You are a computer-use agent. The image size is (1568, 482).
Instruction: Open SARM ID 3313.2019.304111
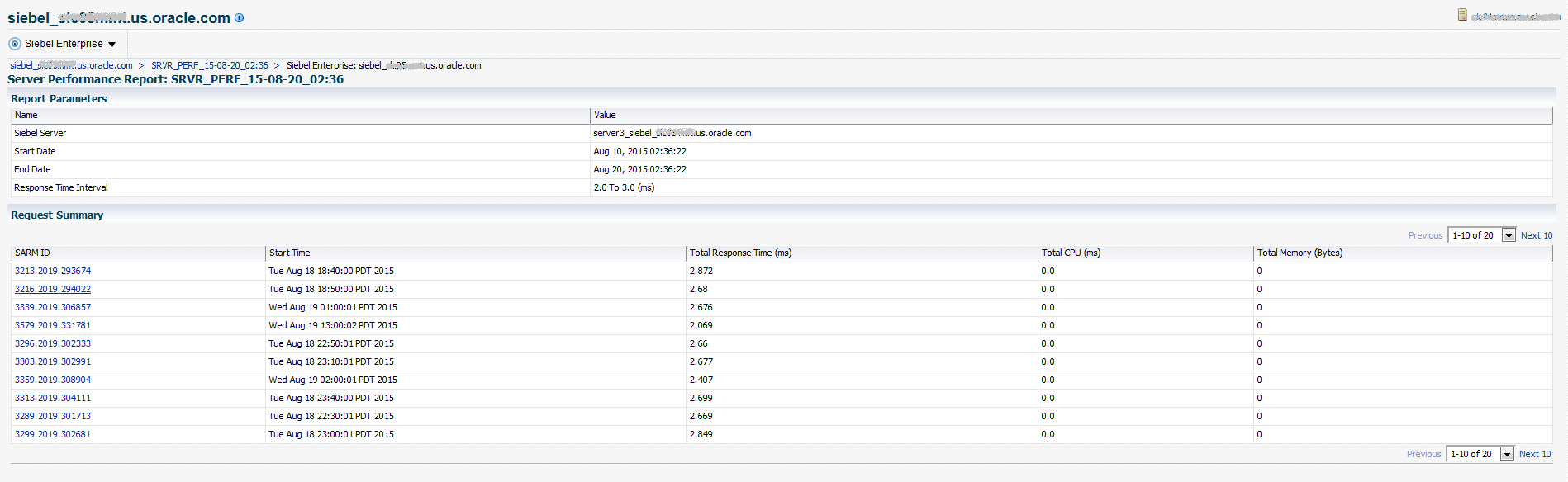pyautogui.click(x=53, y=398)
